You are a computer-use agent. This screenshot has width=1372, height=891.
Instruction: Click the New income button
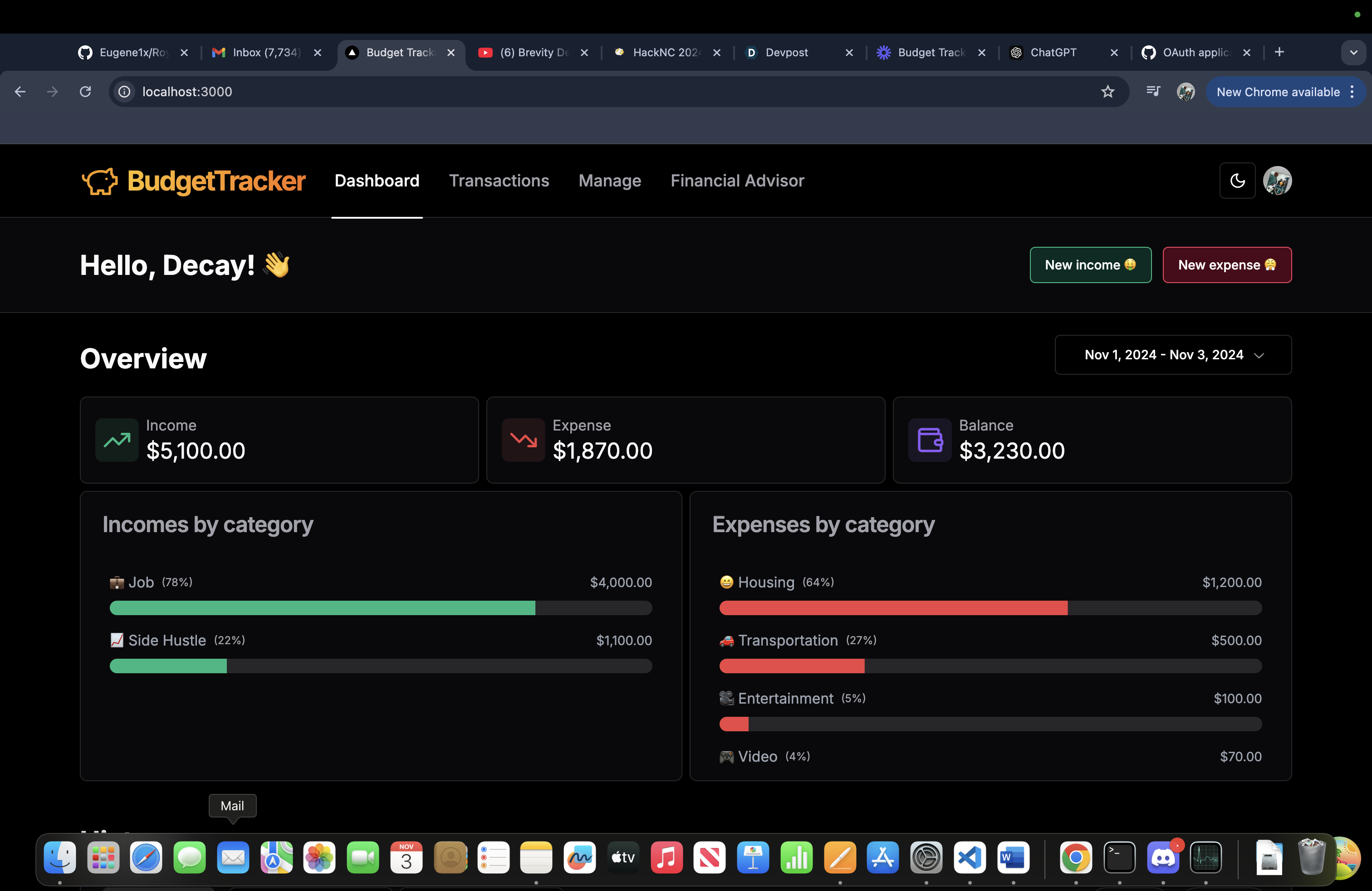point(1090,265)
